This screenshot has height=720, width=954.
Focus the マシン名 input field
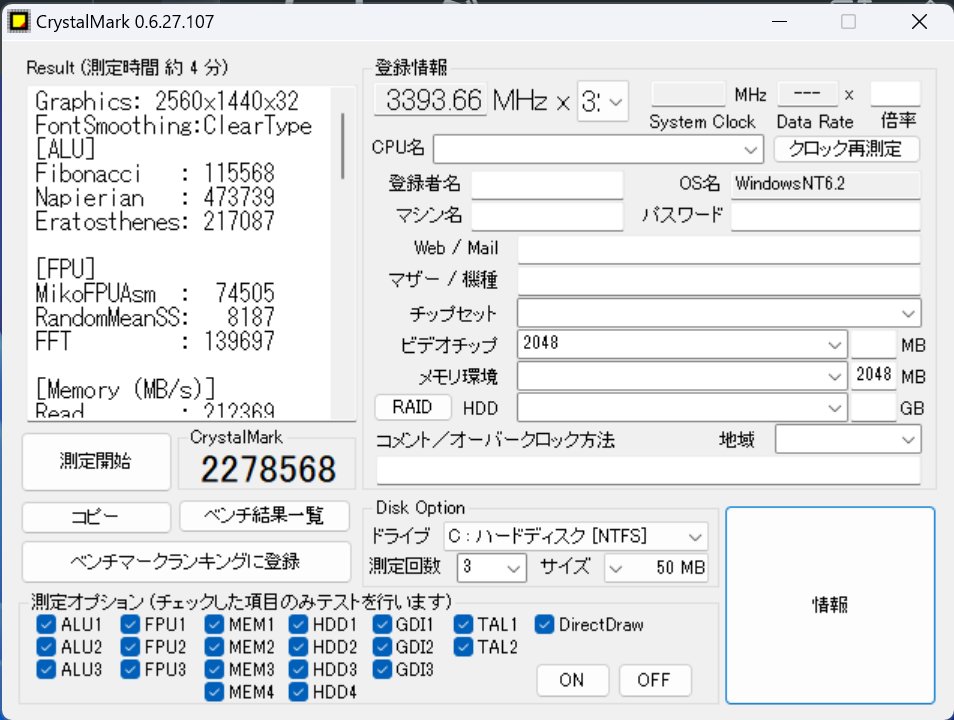(547, 216)
